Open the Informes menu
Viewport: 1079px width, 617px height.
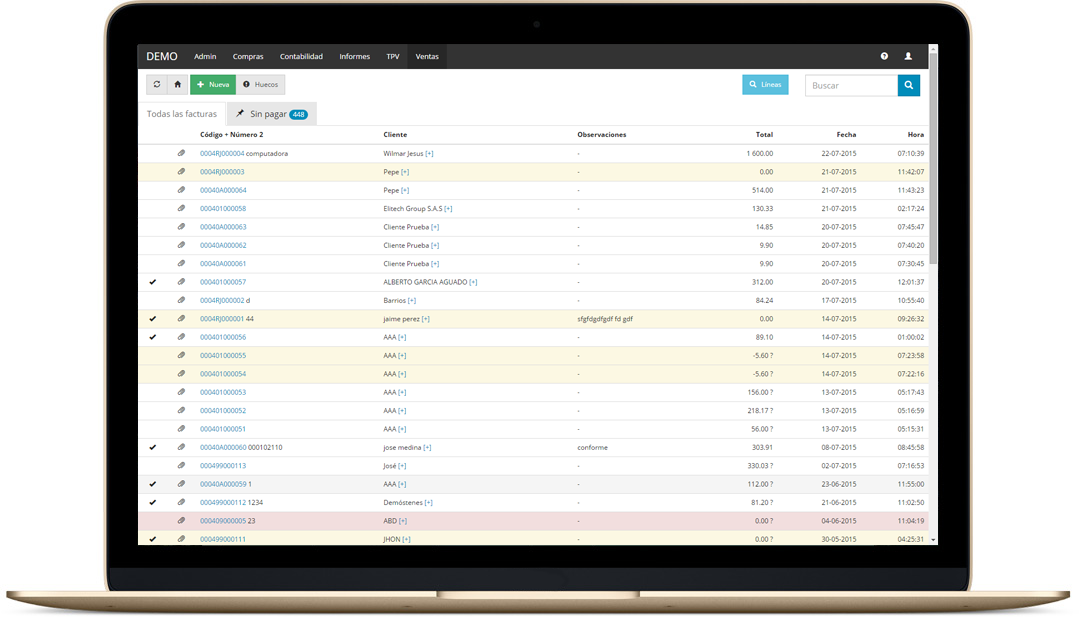point(354,56)
